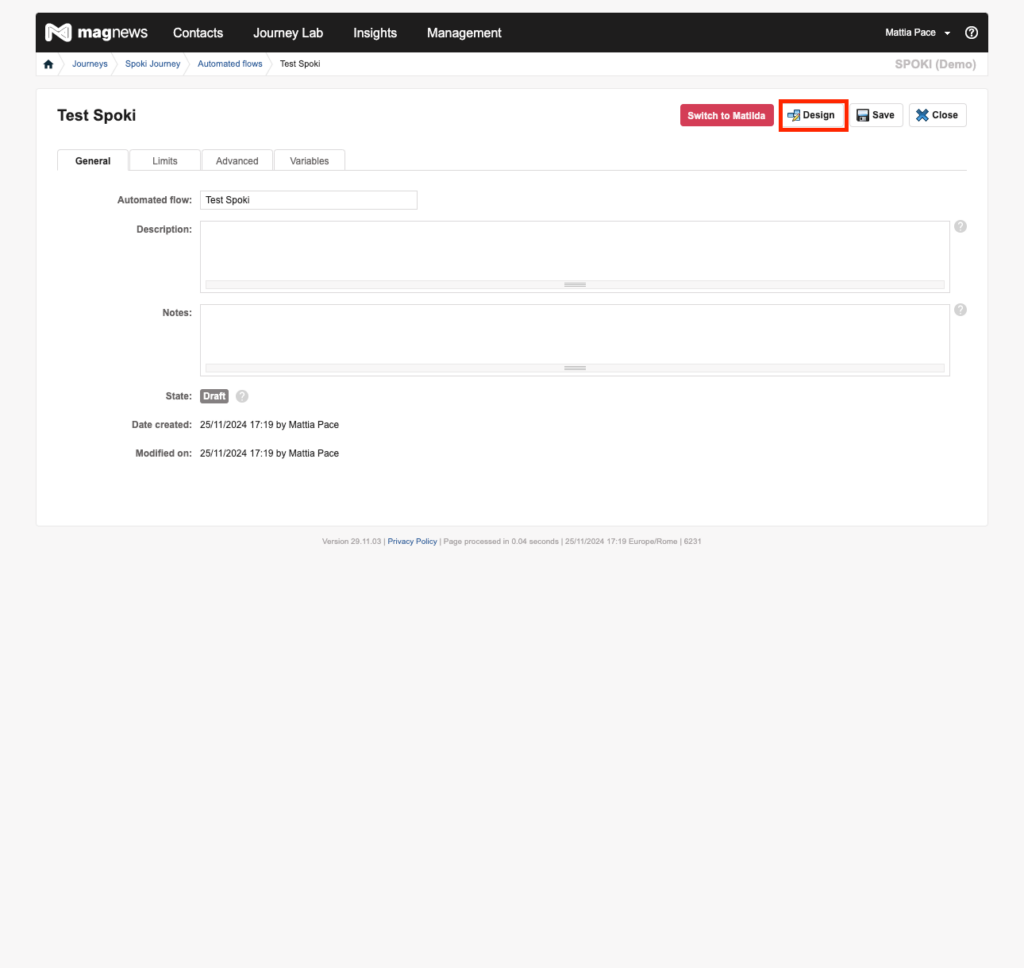Click the help icon beside Notes field
Screen dimensions: 1024x968
(x=960, y=310)
